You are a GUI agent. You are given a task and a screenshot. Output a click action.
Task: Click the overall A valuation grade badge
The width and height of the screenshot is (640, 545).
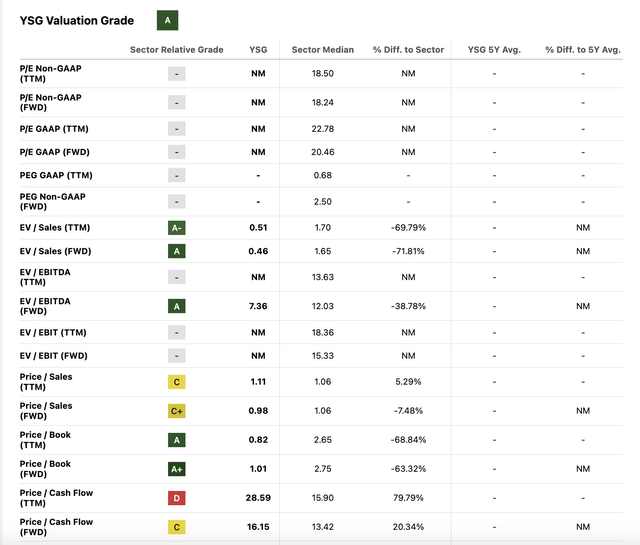click(x=167, y=20)
